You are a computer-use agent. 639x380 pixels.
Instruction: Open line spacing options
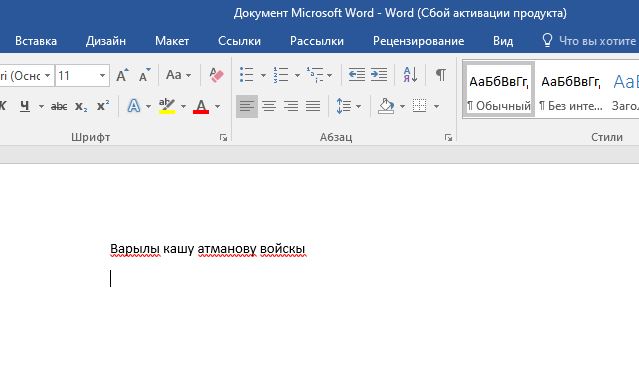344,106
